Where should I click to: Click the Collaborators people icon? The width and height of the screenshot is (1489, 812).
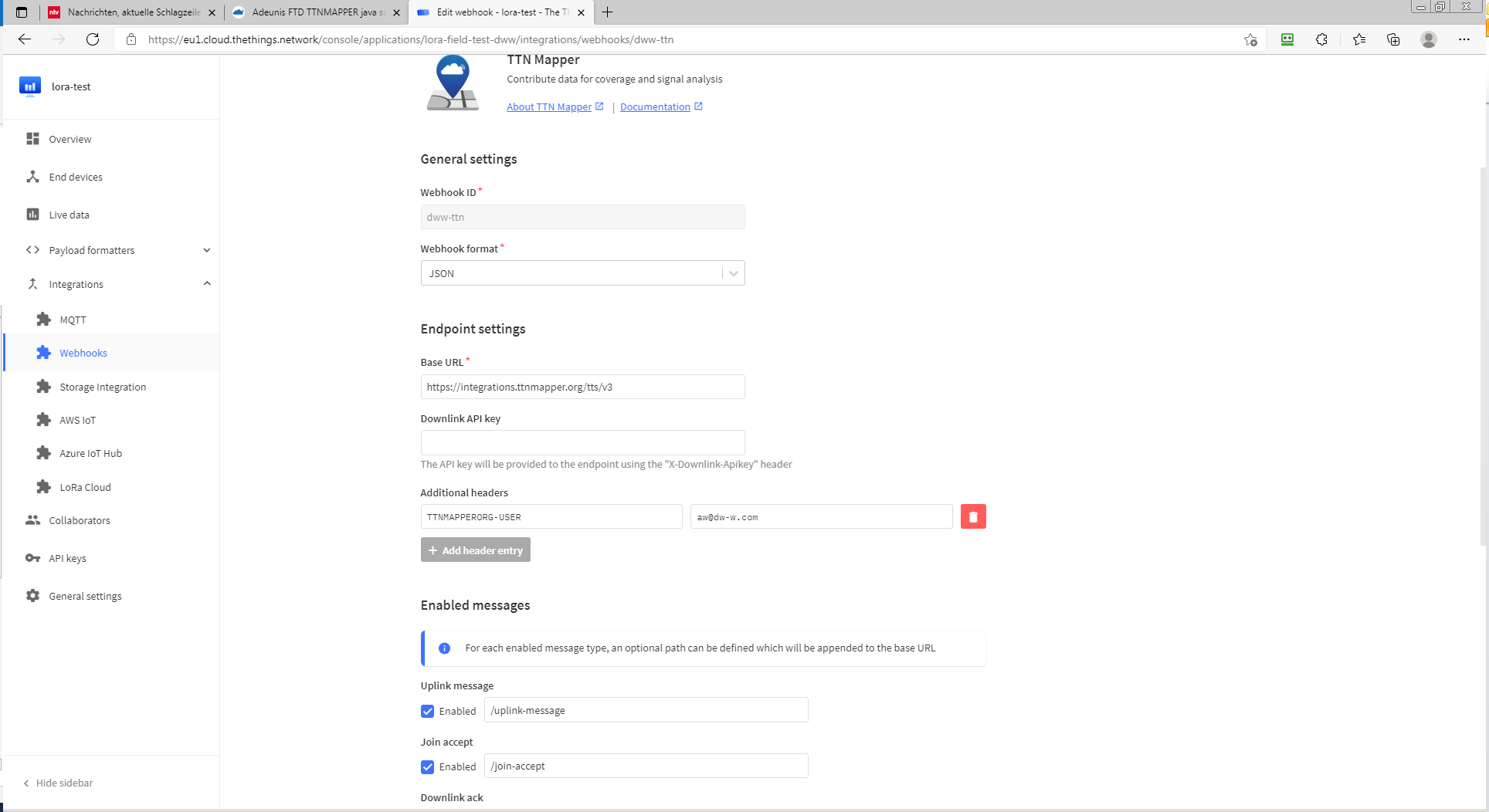[32, 519]
